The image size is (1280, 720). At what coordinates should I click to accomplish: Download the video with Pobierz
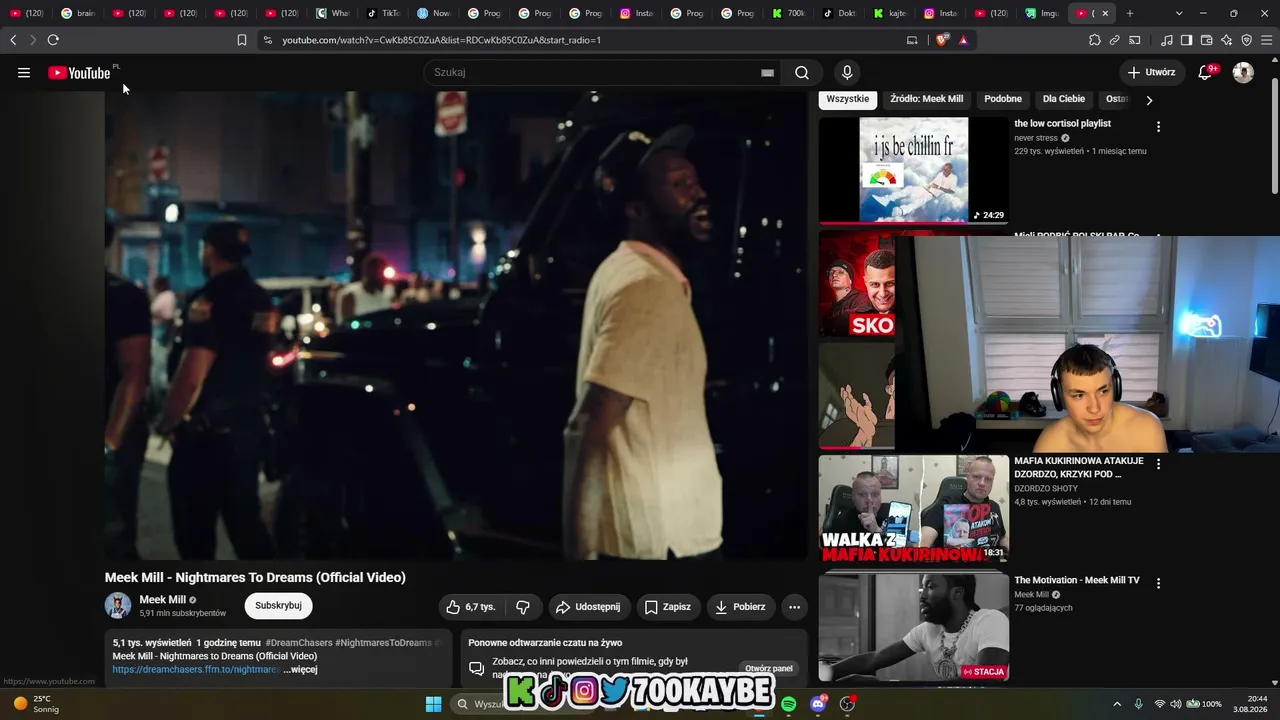[741, 607]
